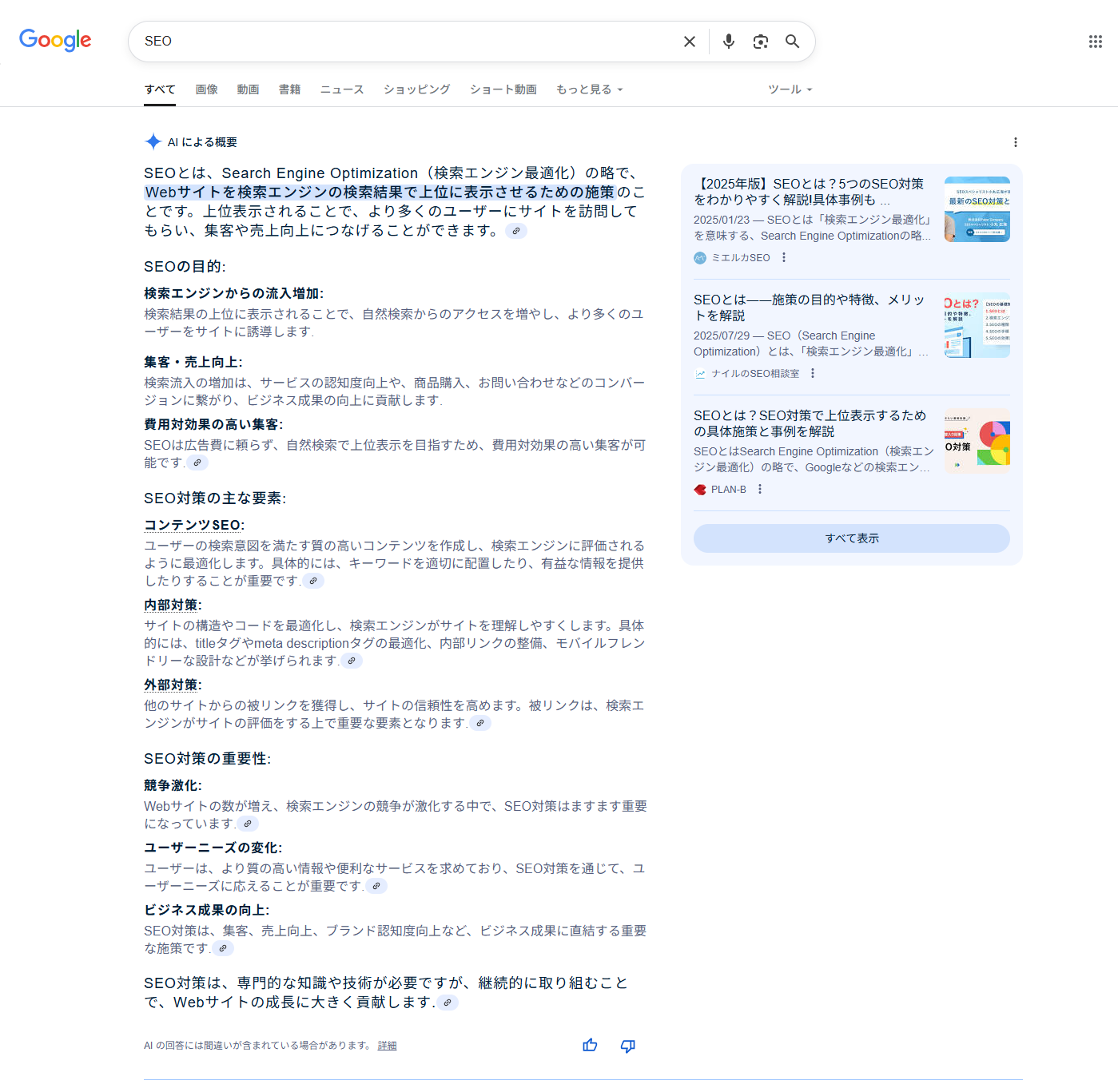Expand the もっと見る dropdown
Viewport: 1118px width, 1092px height.
pyautogui.click(x=590, y=89)
